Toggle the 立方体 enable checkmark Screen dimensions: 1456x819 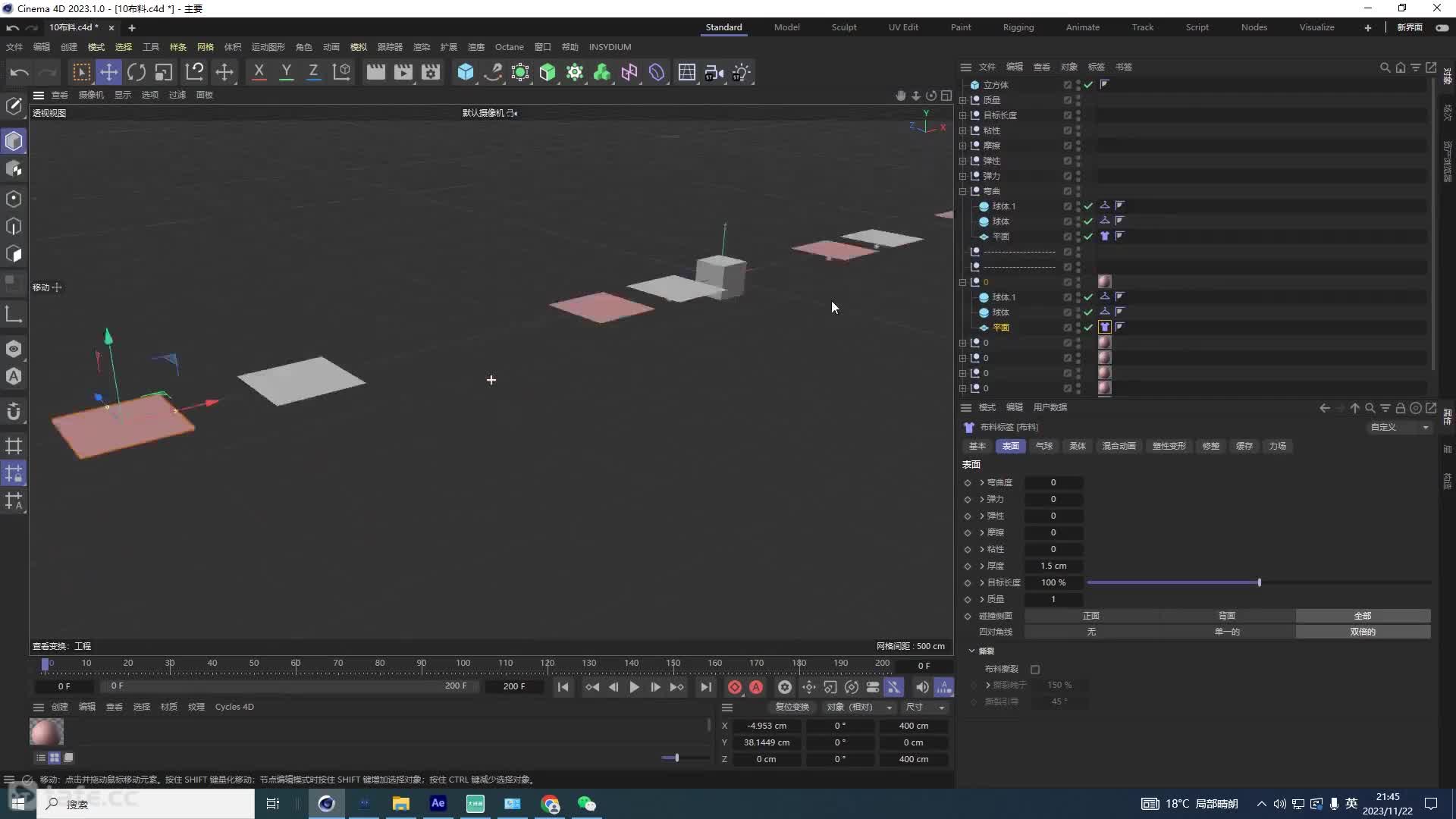click(x=1088, y=85)
